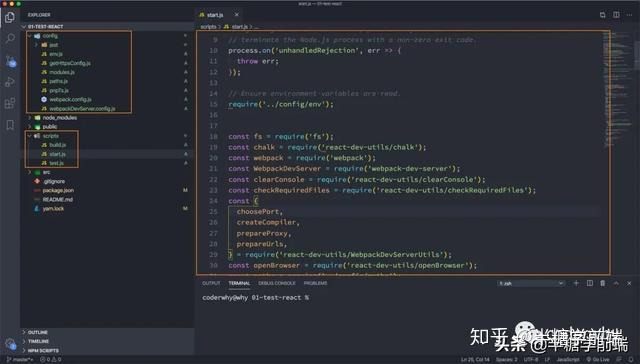Open build.js in scripts folder
This screenshot has width=640, height=364.
click(x=57, y=145)
